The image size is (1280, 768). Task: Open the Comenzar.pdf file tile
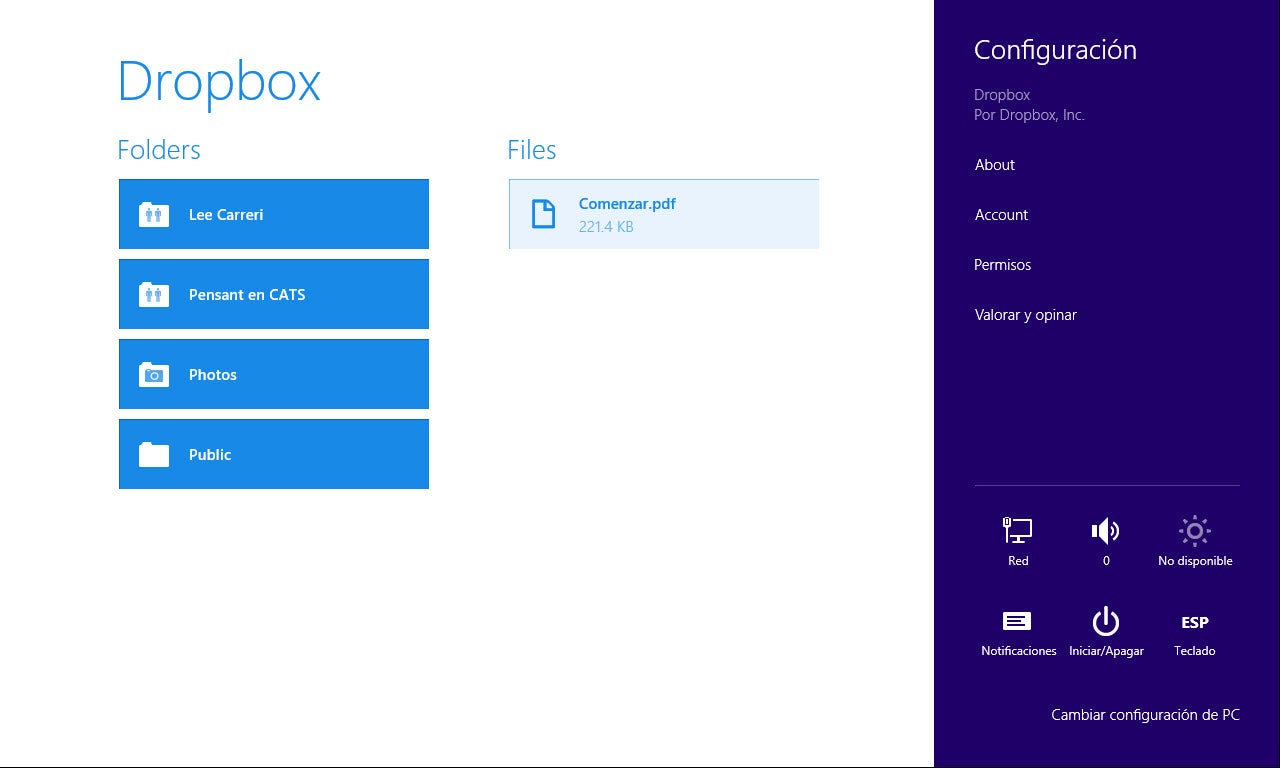664,214
